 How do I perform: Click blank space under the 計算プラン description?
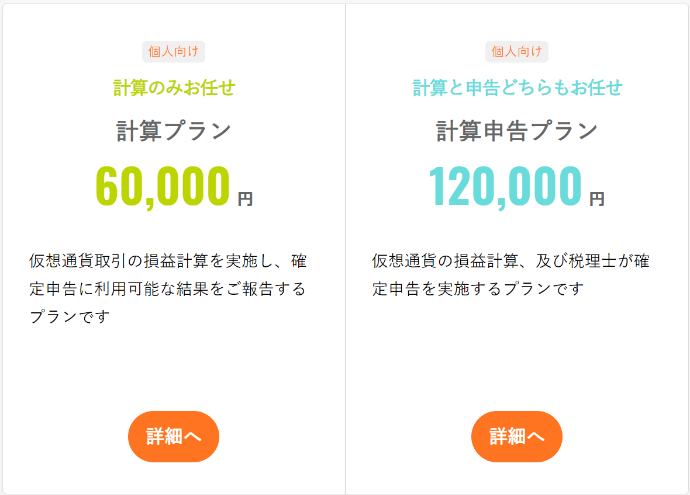pyautogui.click(x=173, y=367)
